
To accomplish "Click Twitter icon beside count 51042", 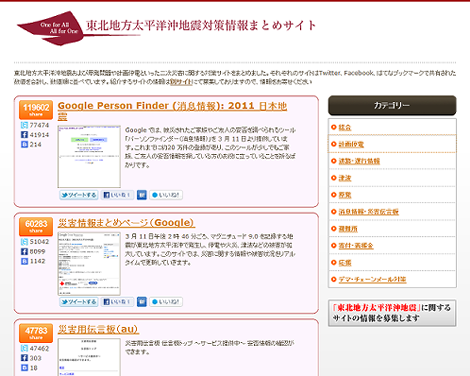I will pos(24,242).
